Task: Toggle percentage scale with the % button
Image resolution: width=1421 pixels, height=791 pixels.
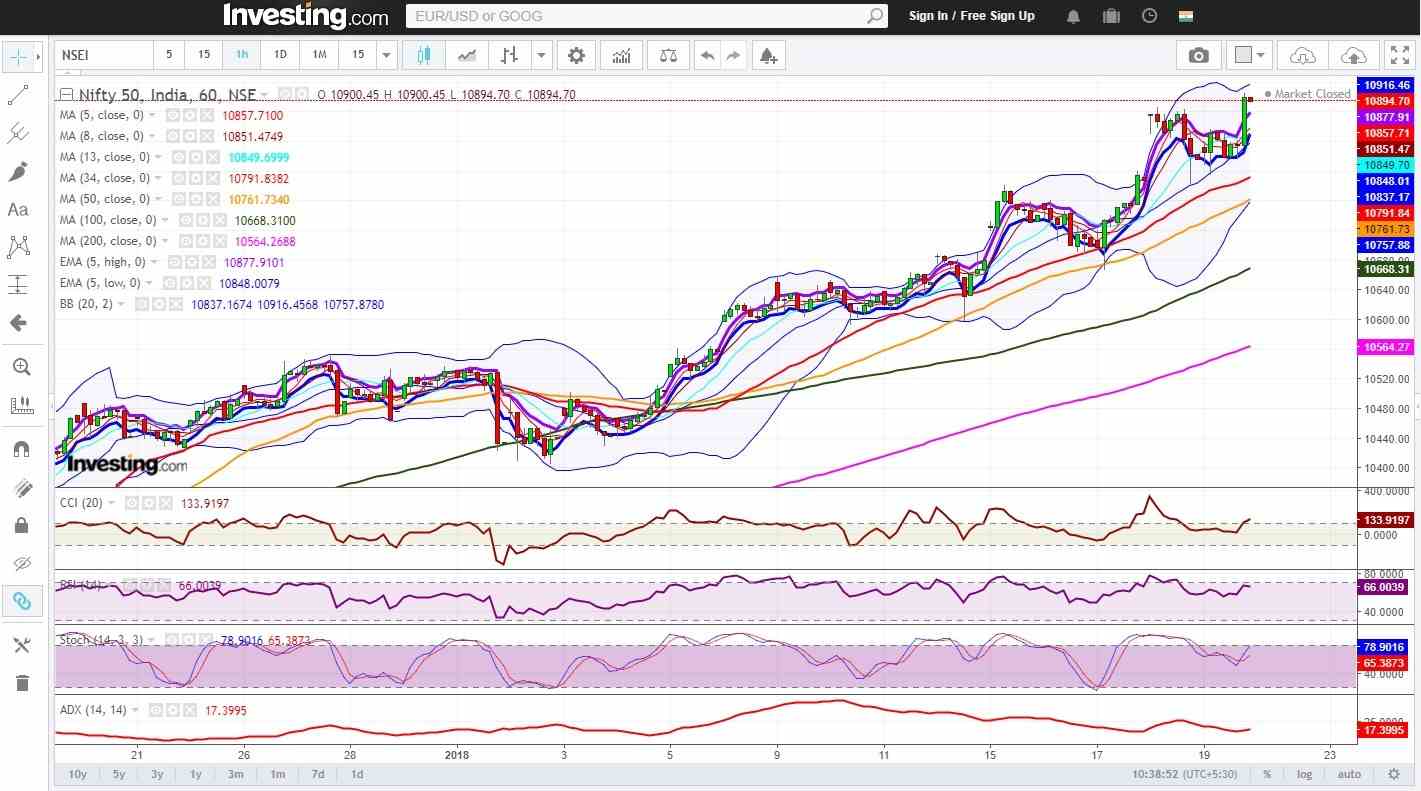Action: tap(1267, 774)
